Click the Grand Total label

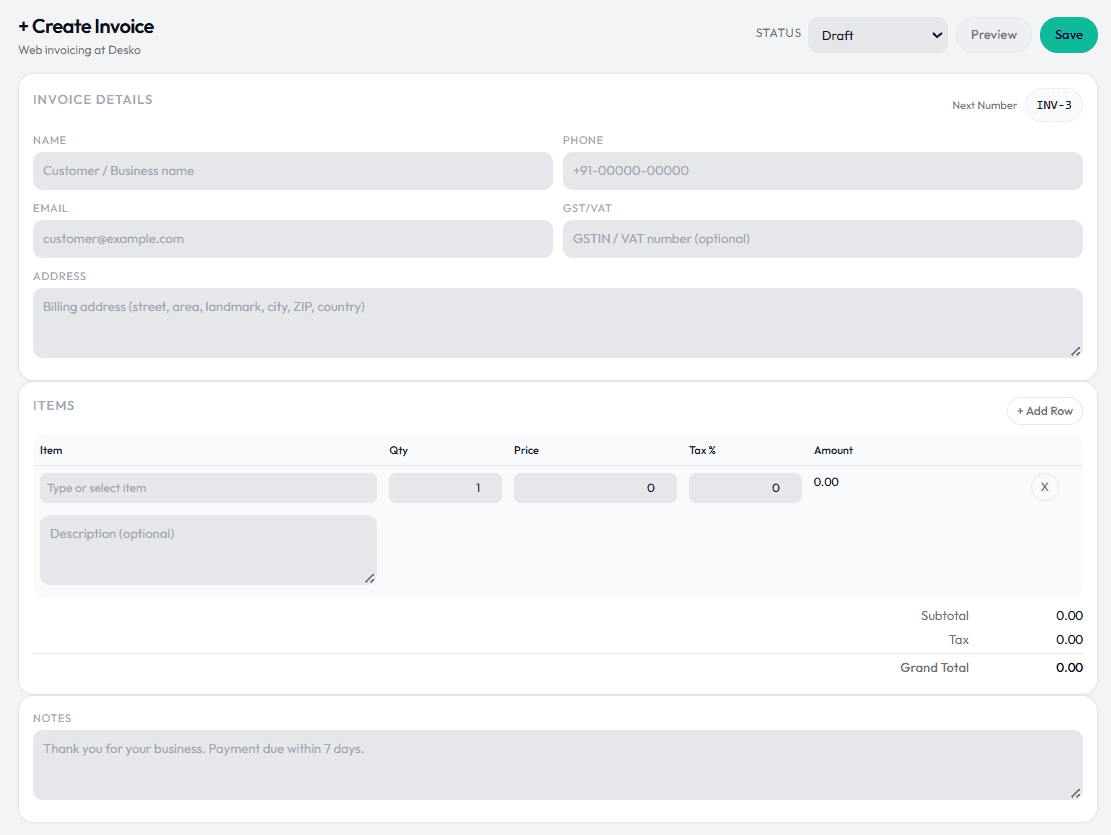coord(934,667)
